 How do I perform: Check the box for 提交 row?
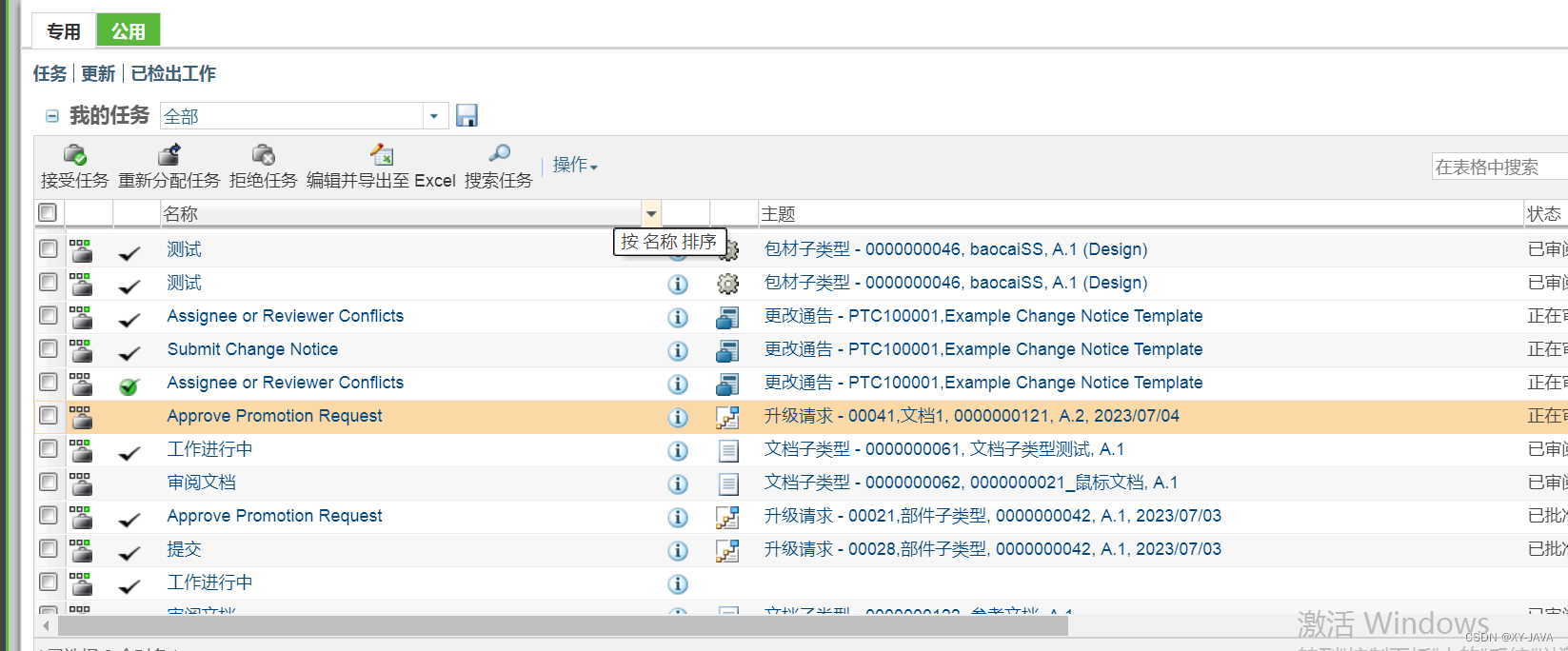48,548
